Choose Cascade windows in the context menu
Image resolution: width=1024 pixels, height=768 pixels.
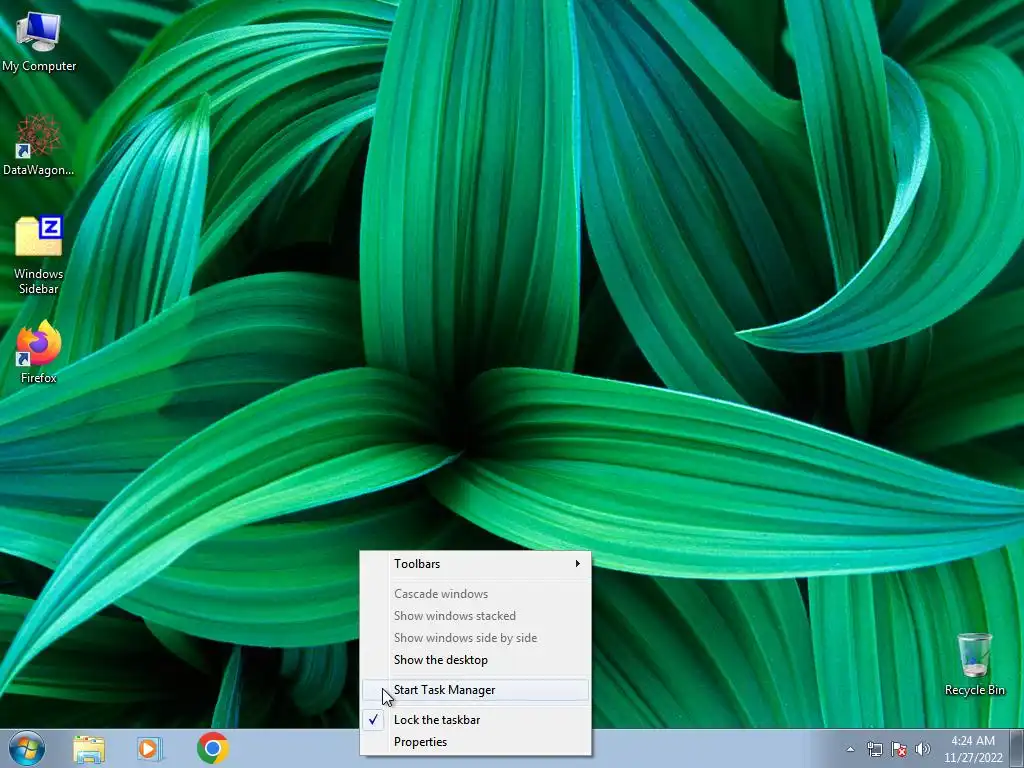point(475,594)
